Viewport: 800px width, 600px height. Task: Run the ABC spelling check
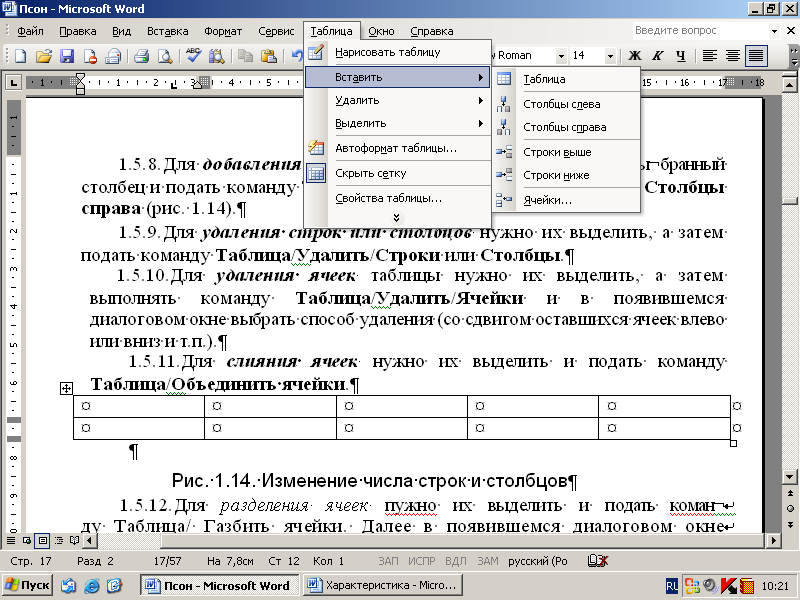coord(193,56)
